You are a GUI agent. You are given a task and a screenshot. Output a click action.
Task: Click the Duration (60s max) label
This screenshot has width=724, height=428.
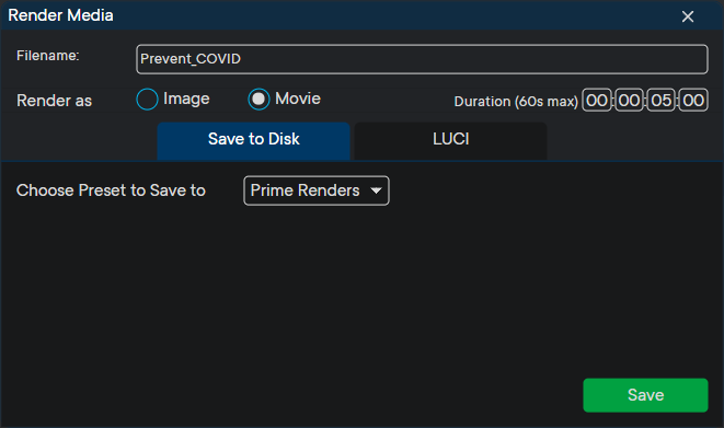[516, 101]
